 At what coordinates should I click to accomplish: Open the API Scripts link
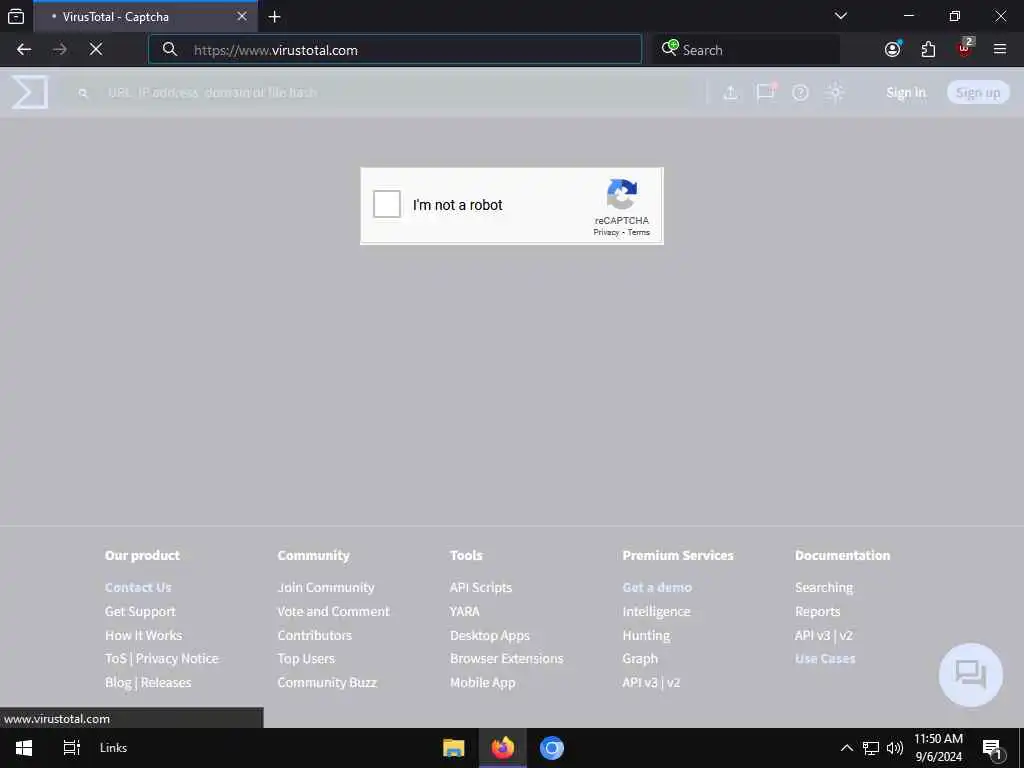point(481,587)
